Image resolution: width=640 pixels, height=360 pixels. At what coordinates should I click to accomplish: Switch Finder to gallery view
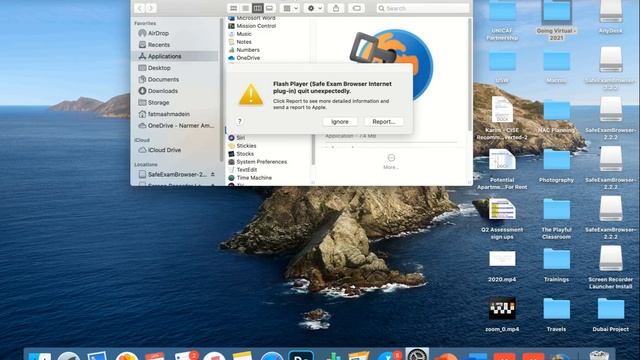click(269, 8)
